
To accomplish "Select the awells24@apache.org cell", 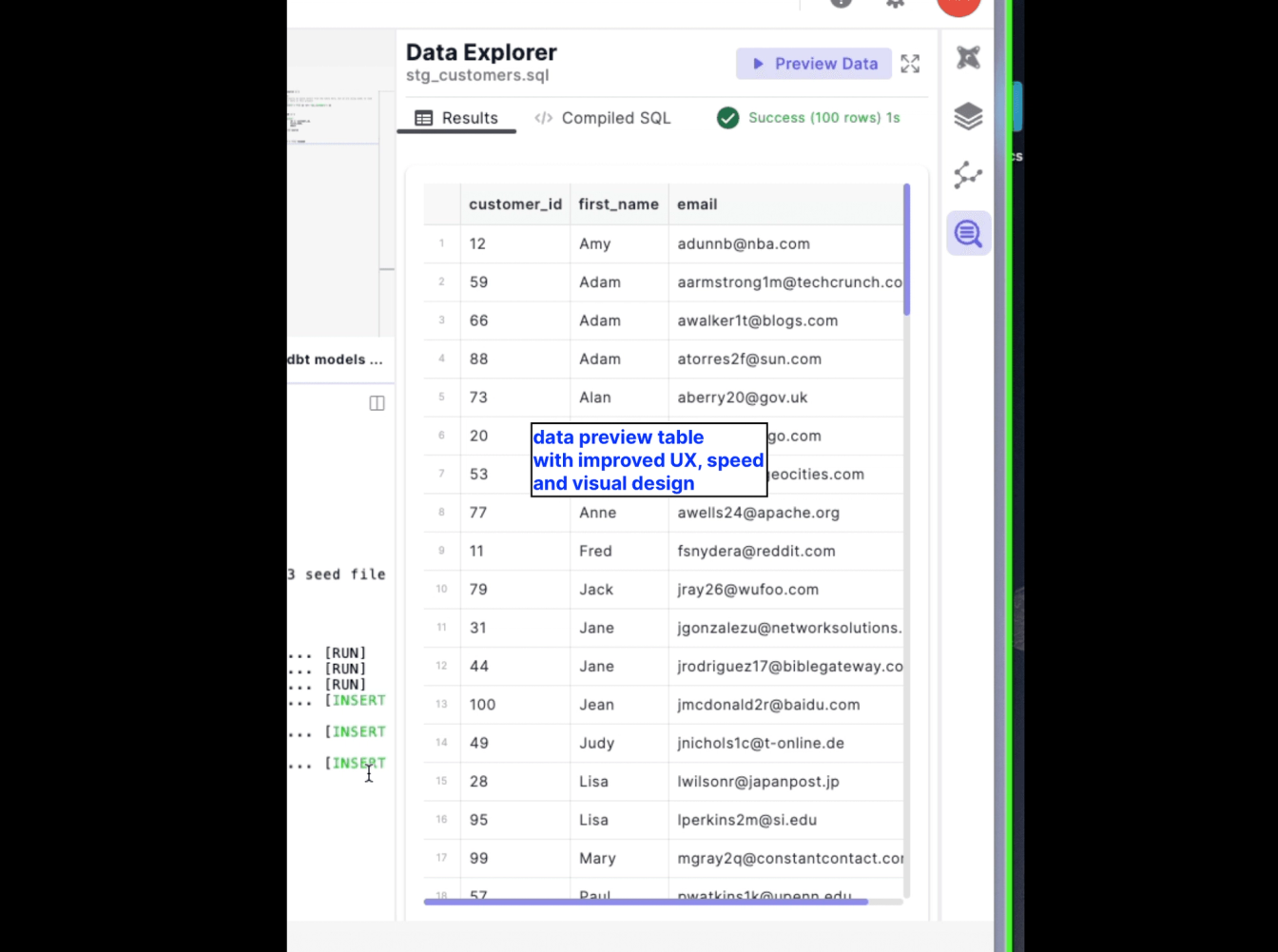I will coord(785,513).
